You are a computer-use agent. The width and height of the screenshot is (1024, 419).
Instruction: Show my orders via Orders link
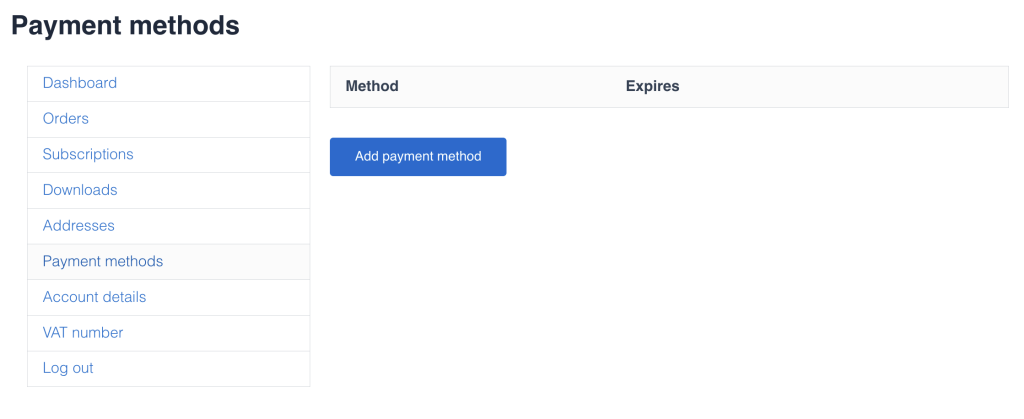[66, 119]
